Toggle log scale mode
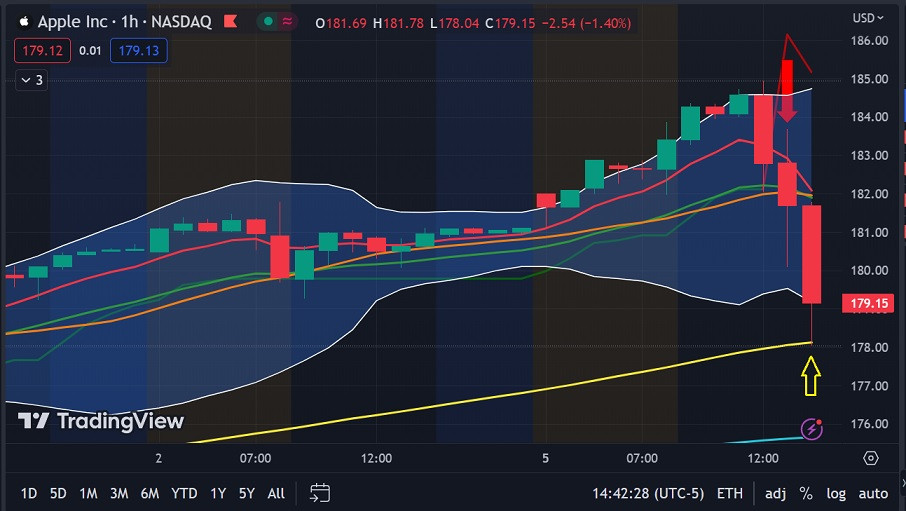 (836, 493)
